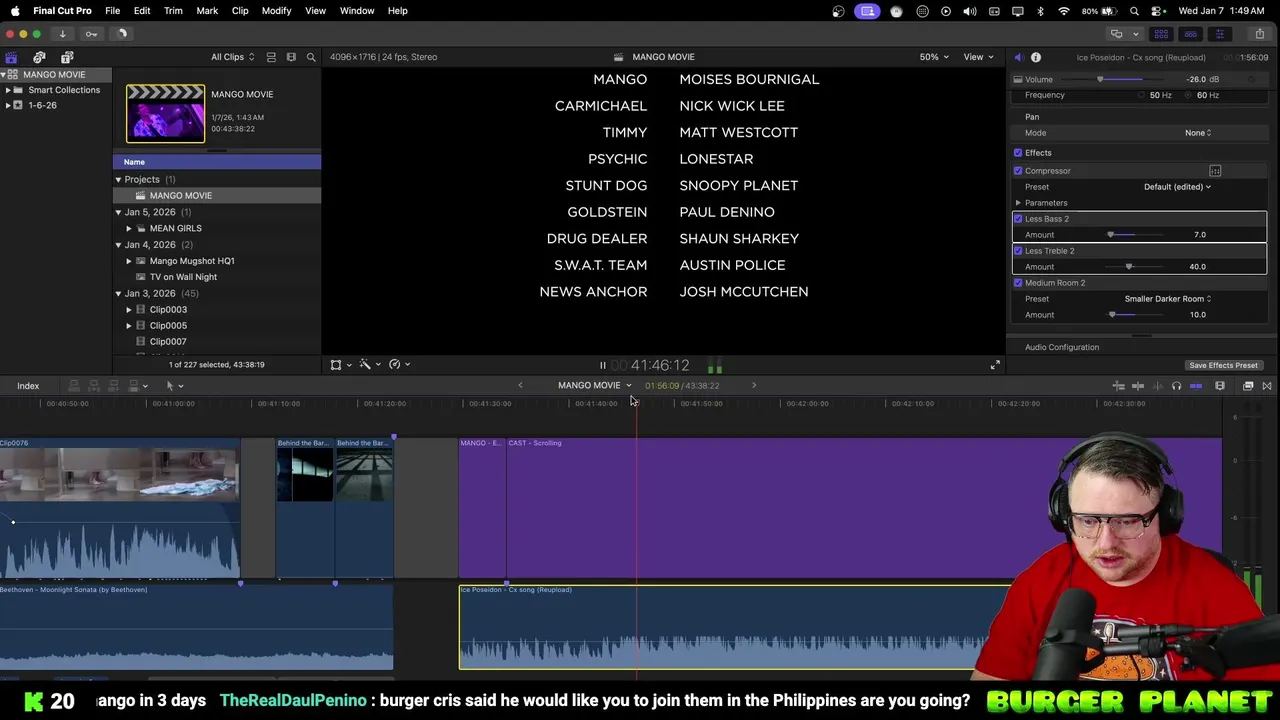The height and width of the screenshot is (720, 1280).
Task: Show background tasks circular progress icon
Action: pos(122,34)
